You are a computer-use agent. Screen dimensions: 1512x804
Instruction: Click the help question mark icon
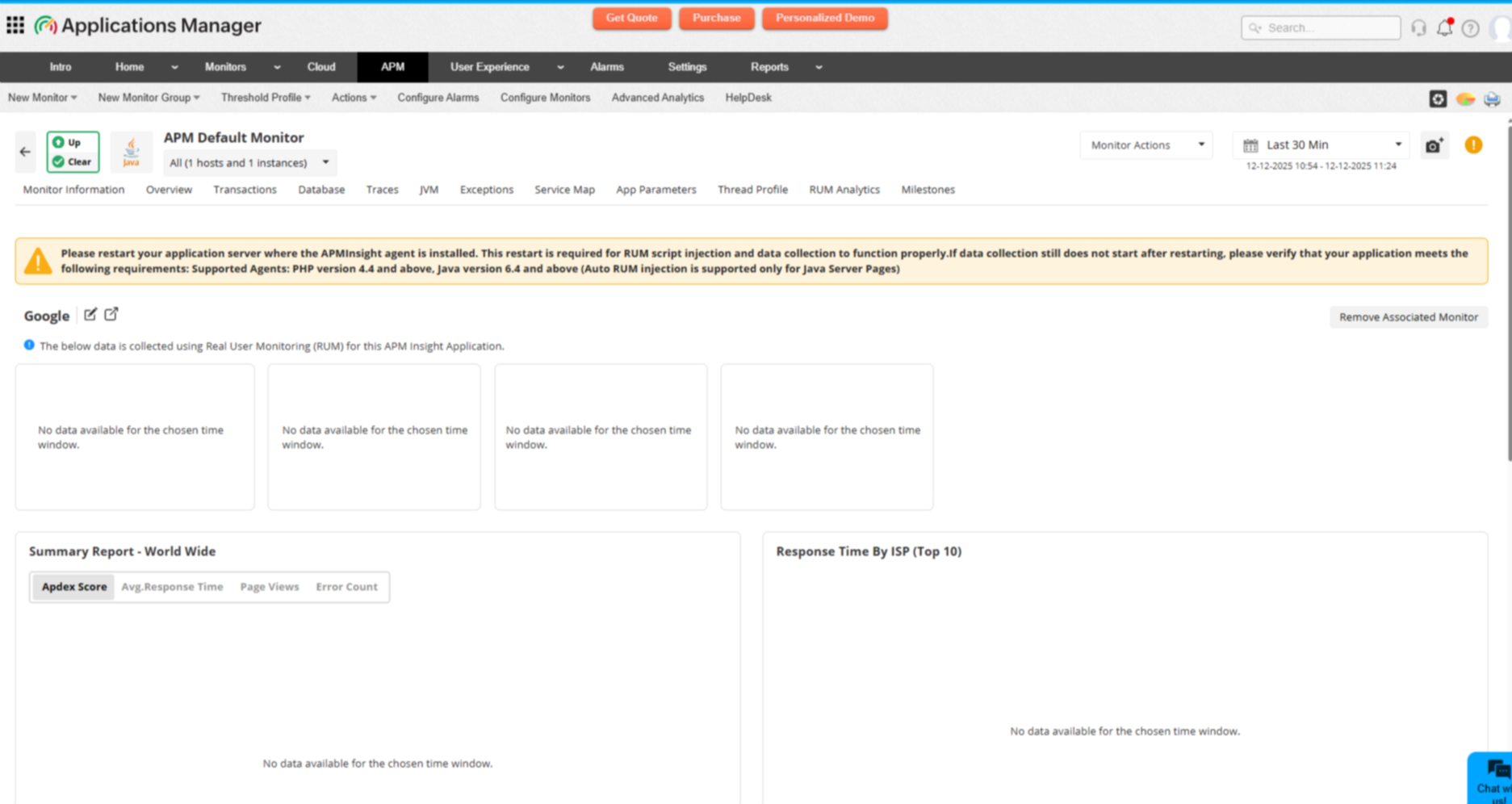(1471, 27)
